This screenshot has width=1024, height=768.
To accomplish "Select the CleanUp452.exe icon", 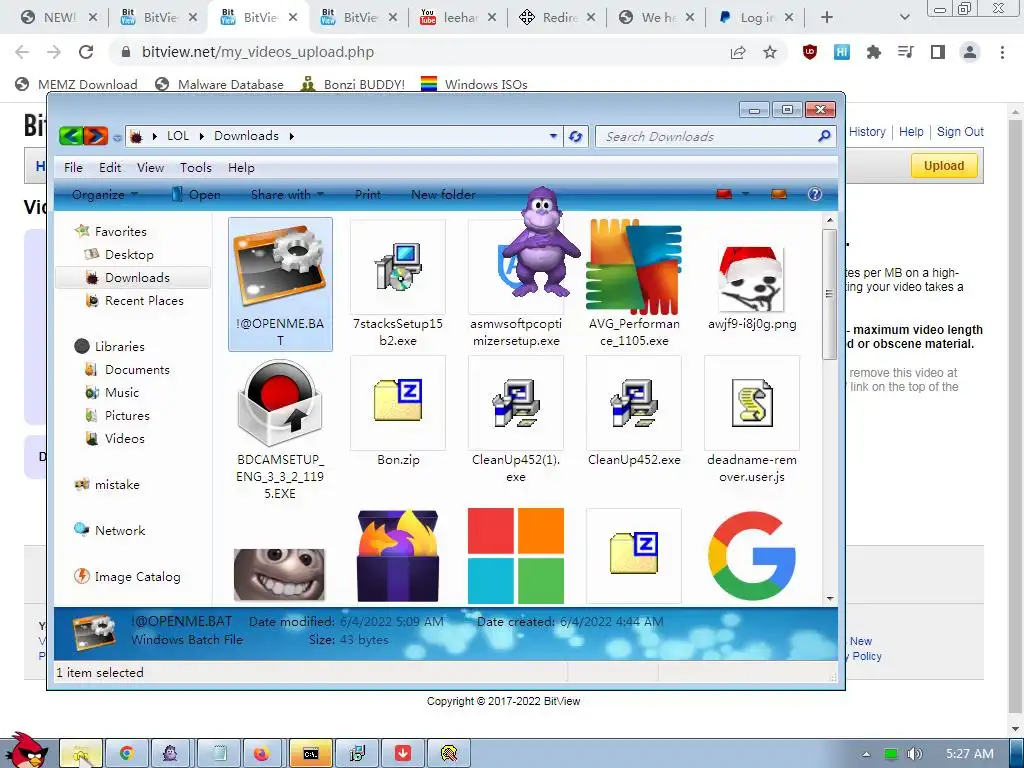I will point(633,403).
